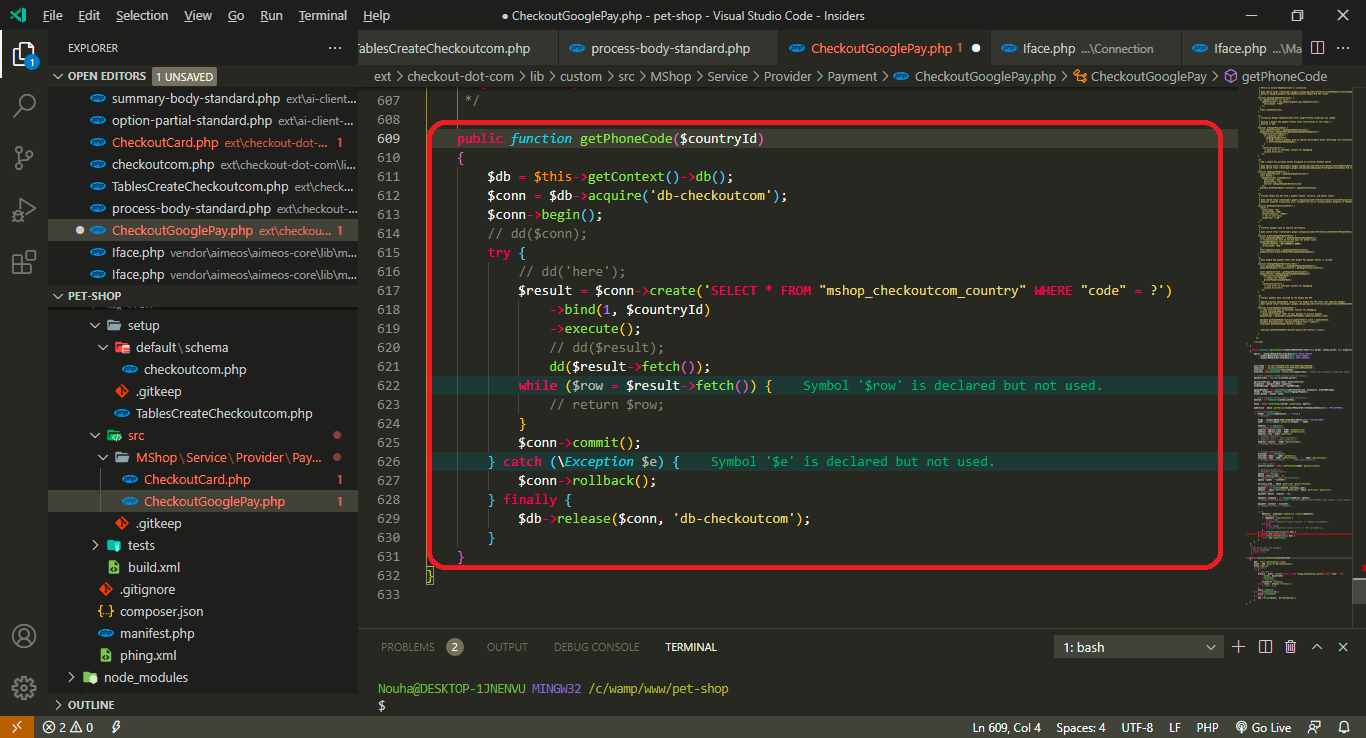Click the lightning bolt status icon
Screen dimensions: 1366x738
pos(117,728)
